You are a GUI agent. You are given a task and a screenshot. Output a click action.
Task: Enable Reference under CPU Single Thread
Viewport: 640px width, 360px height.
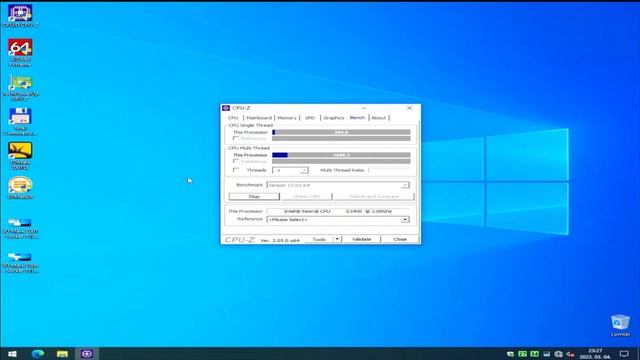point(236,139)
